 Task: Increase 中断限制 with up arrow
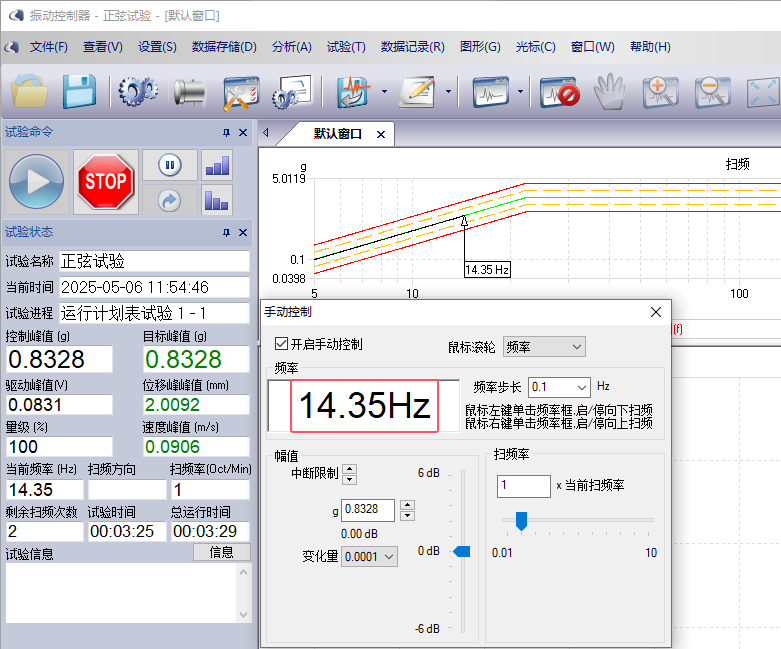click(x=350, y=469)
